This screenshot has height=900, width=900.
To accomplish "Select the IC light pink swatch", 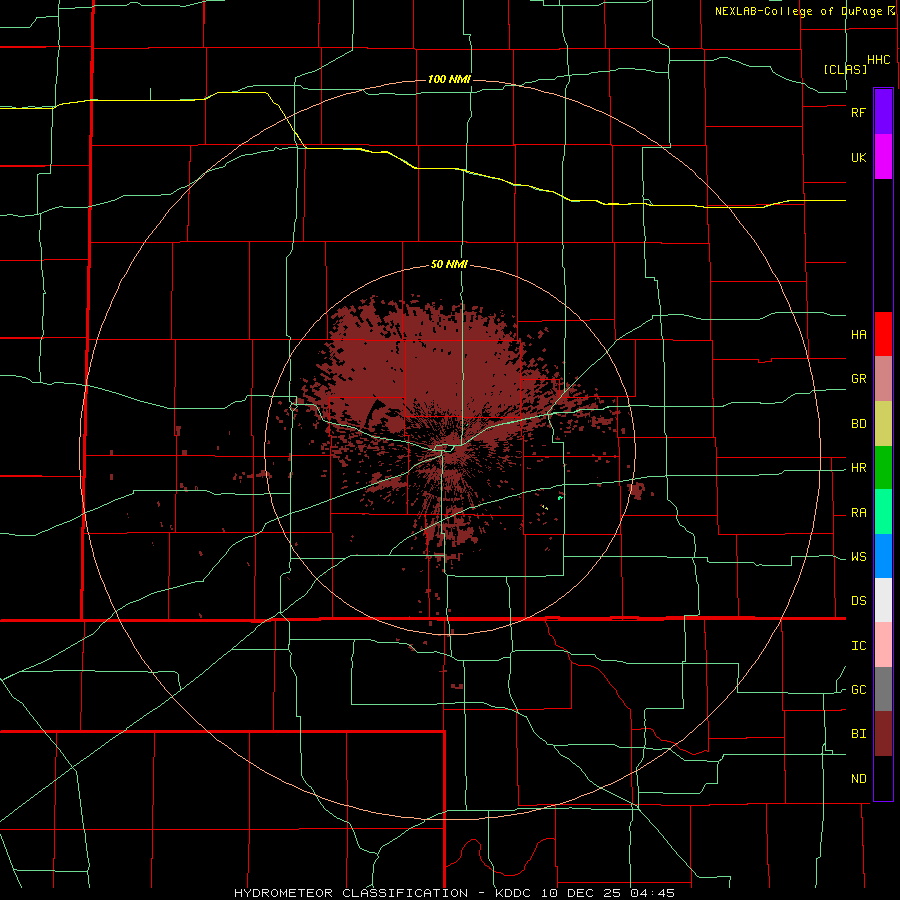I will click(x=883, y=645).
